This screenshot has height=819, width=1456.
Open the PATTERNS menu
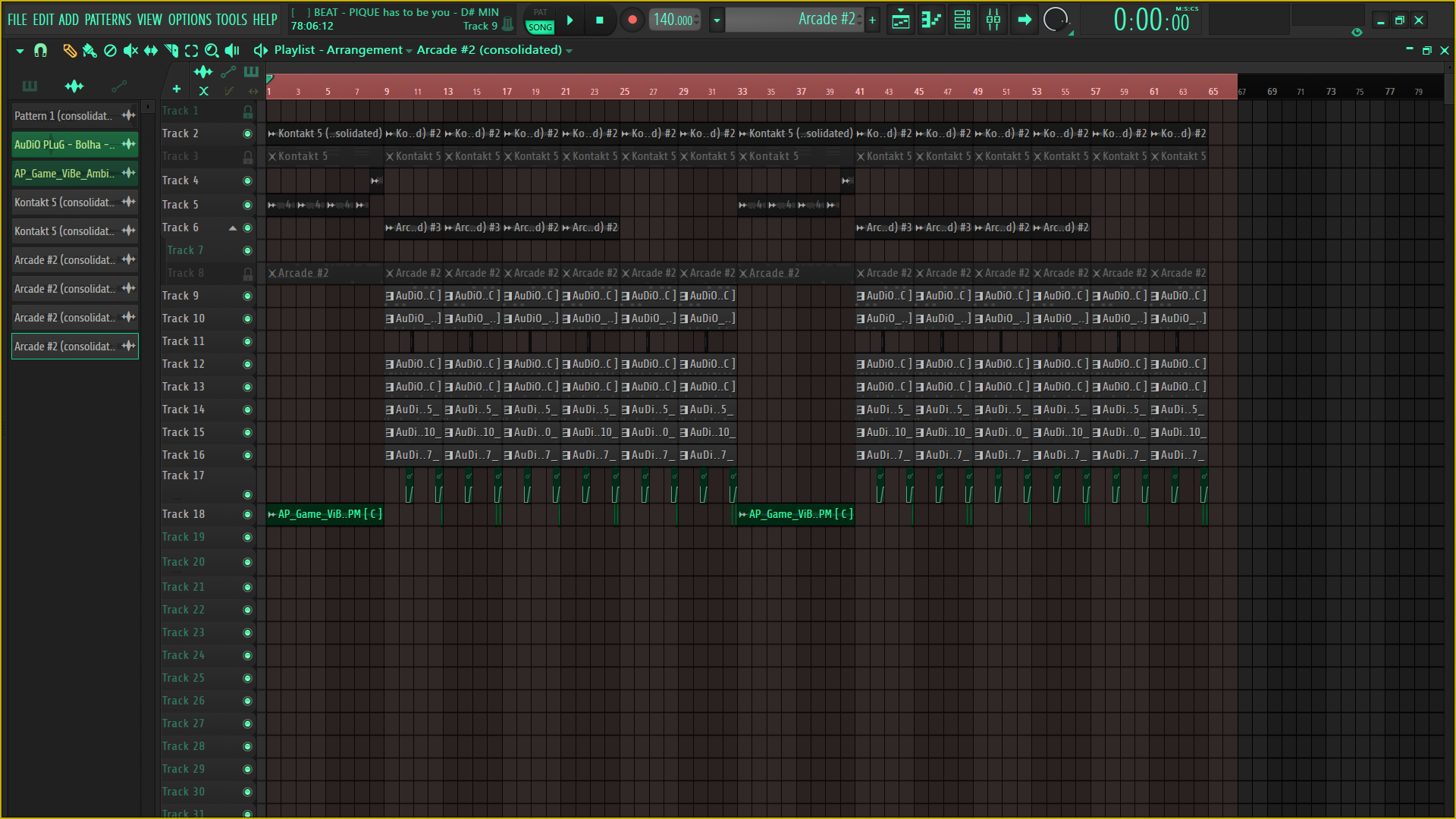point(107,20)
